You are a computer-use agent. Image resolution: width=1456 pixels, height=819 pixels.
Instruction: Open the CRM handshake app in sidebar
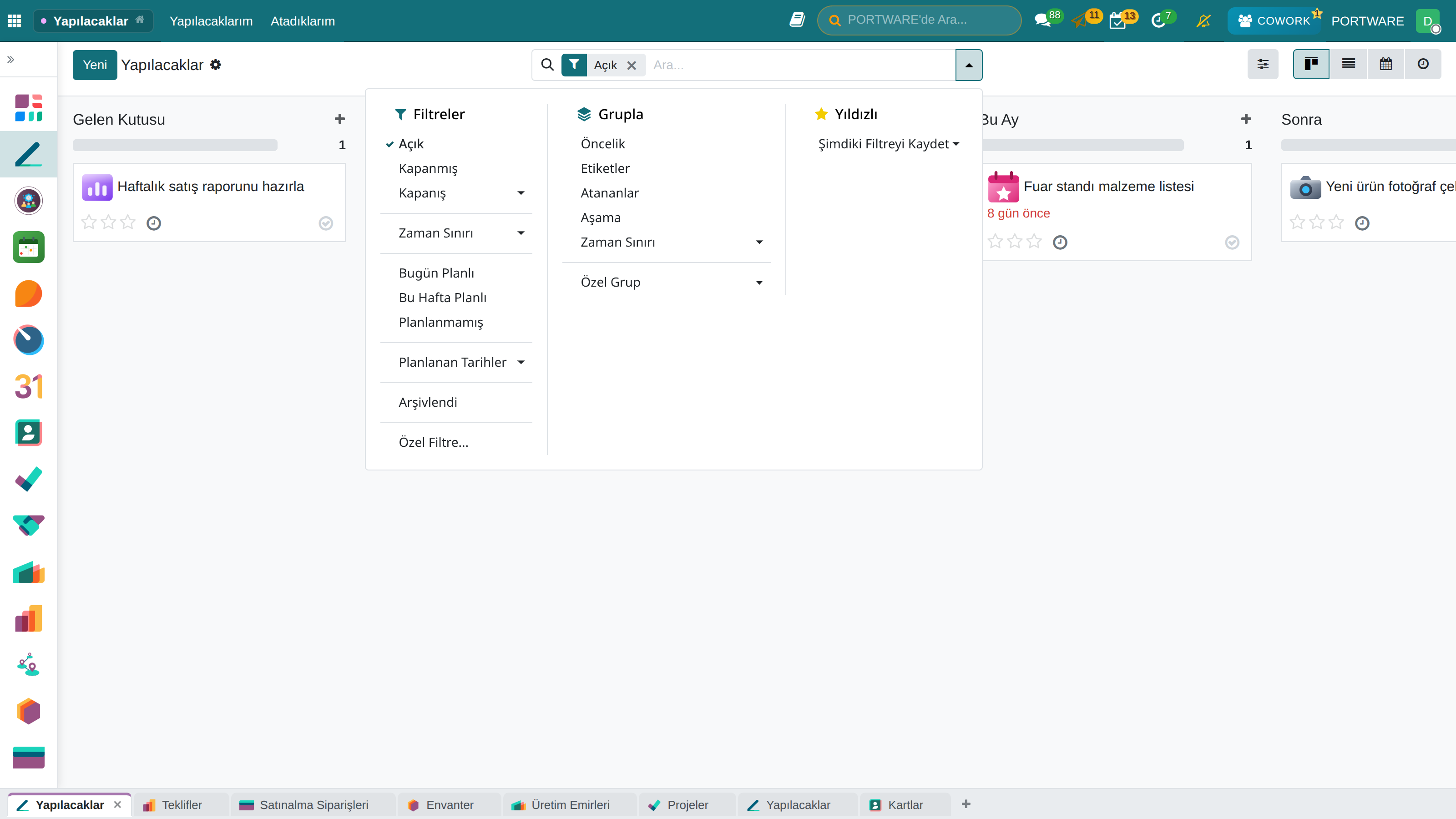point(28,526)
